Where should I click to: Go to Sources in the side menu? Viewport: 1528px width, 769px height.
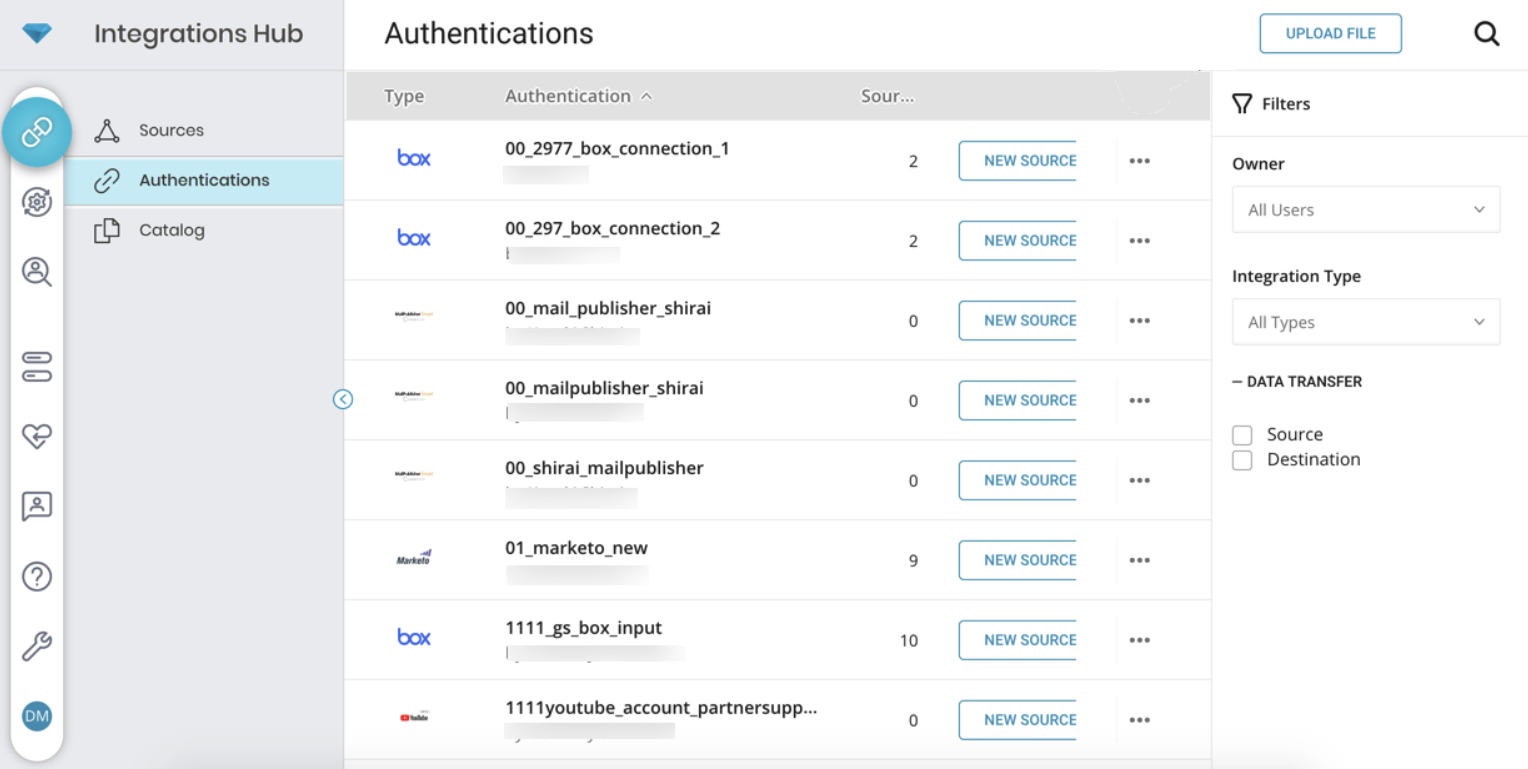[171, 130]
